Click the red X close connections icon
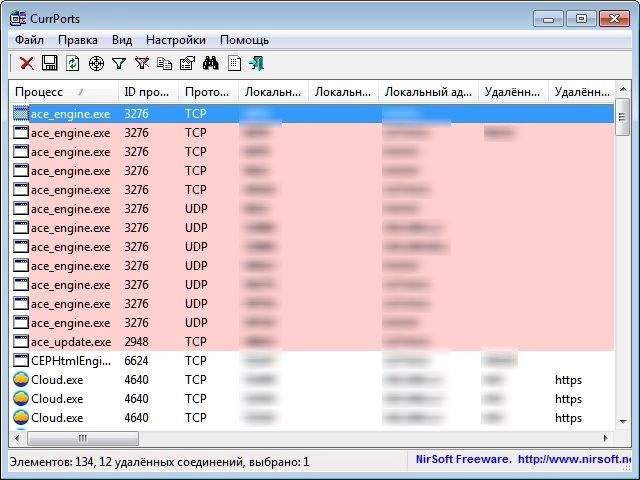This screenshot has width=640, height=480. tap(27, 63)
